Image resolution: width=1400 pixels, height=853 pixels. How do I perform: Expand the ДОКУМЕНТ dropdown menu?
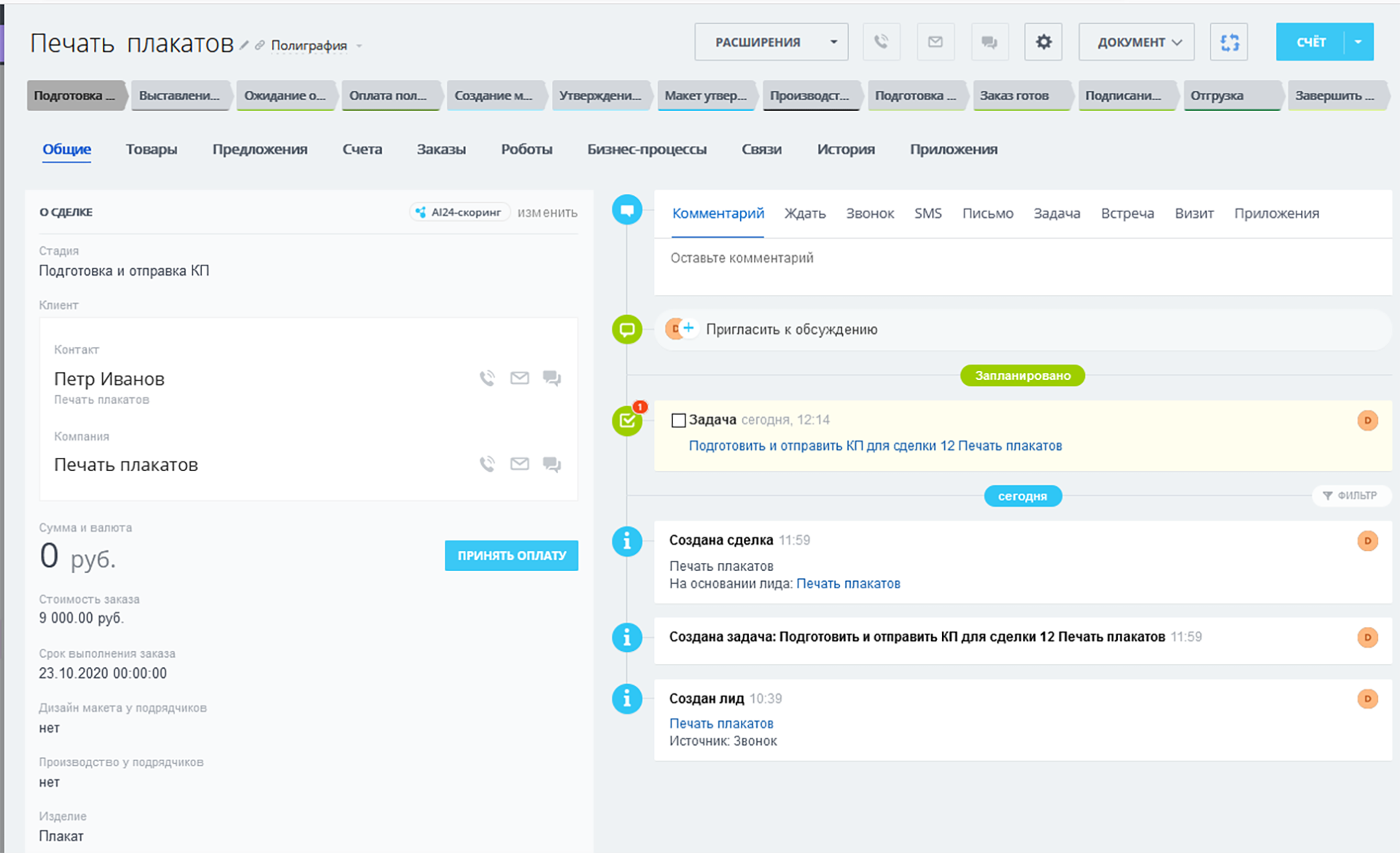coord(1136,42)
